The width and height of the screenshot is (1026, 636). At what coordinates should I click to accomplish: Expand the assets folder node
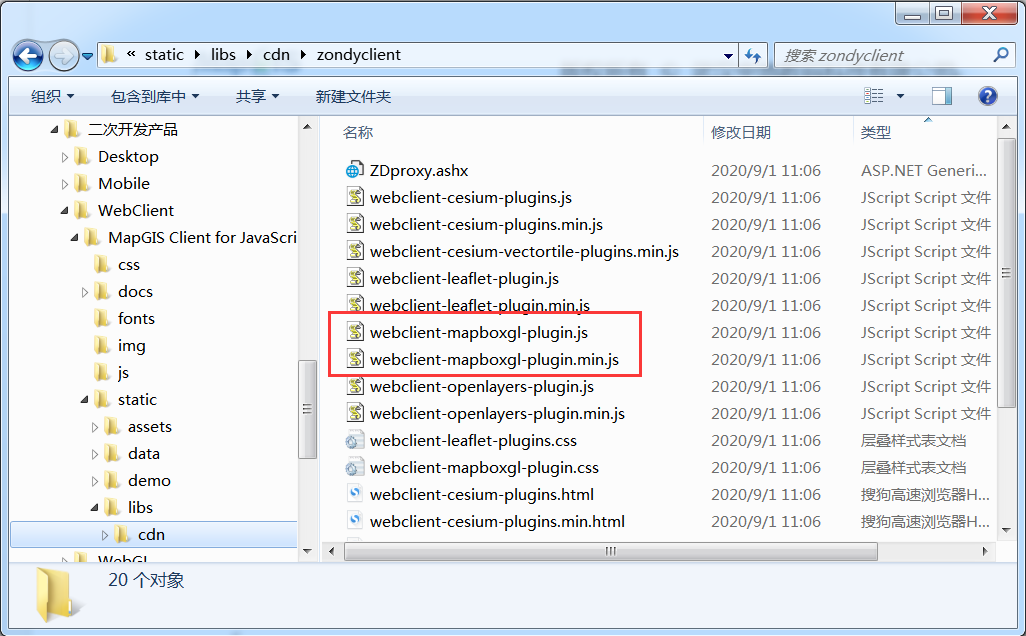click(x=95, y=427)
